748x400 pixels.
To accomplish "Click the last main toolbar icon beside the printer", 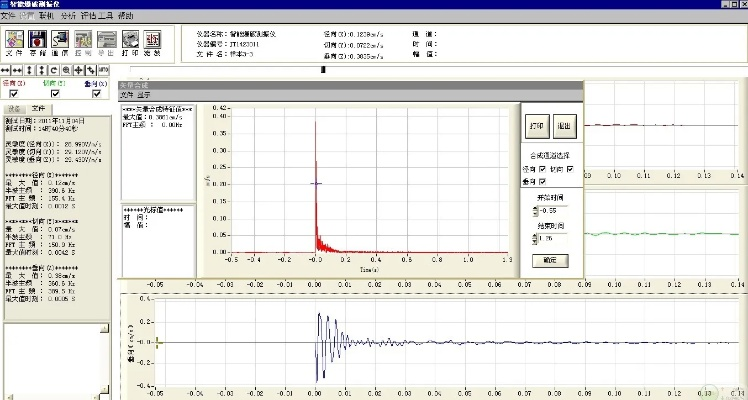I will point(153,41).
